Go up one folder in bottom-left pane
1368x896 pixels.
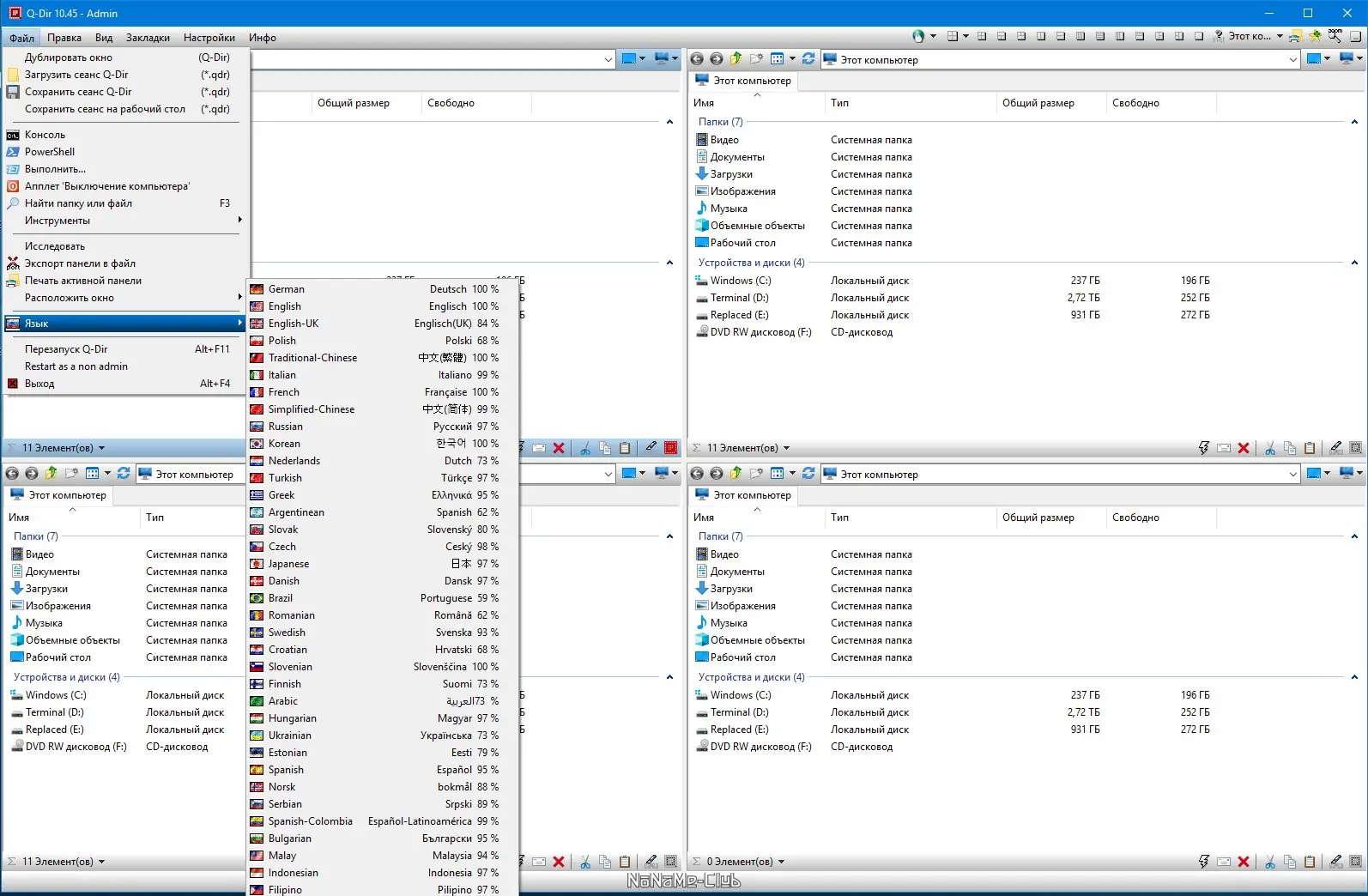point(51,474)
